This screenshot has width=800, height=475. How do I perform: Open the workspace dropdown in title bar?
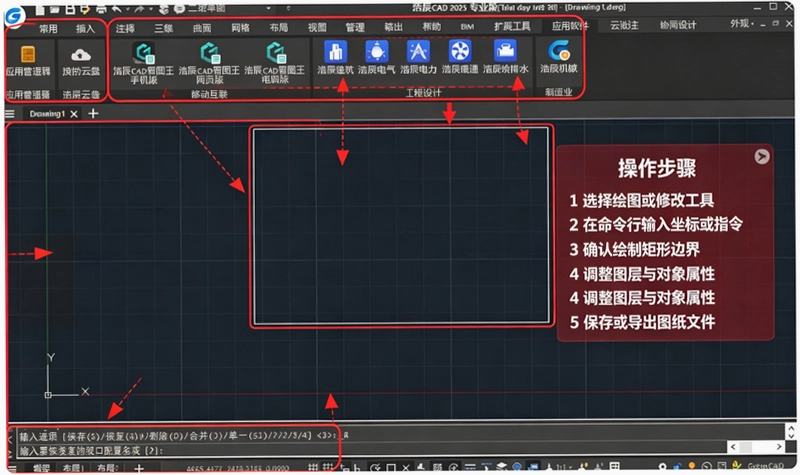(232, 9)
